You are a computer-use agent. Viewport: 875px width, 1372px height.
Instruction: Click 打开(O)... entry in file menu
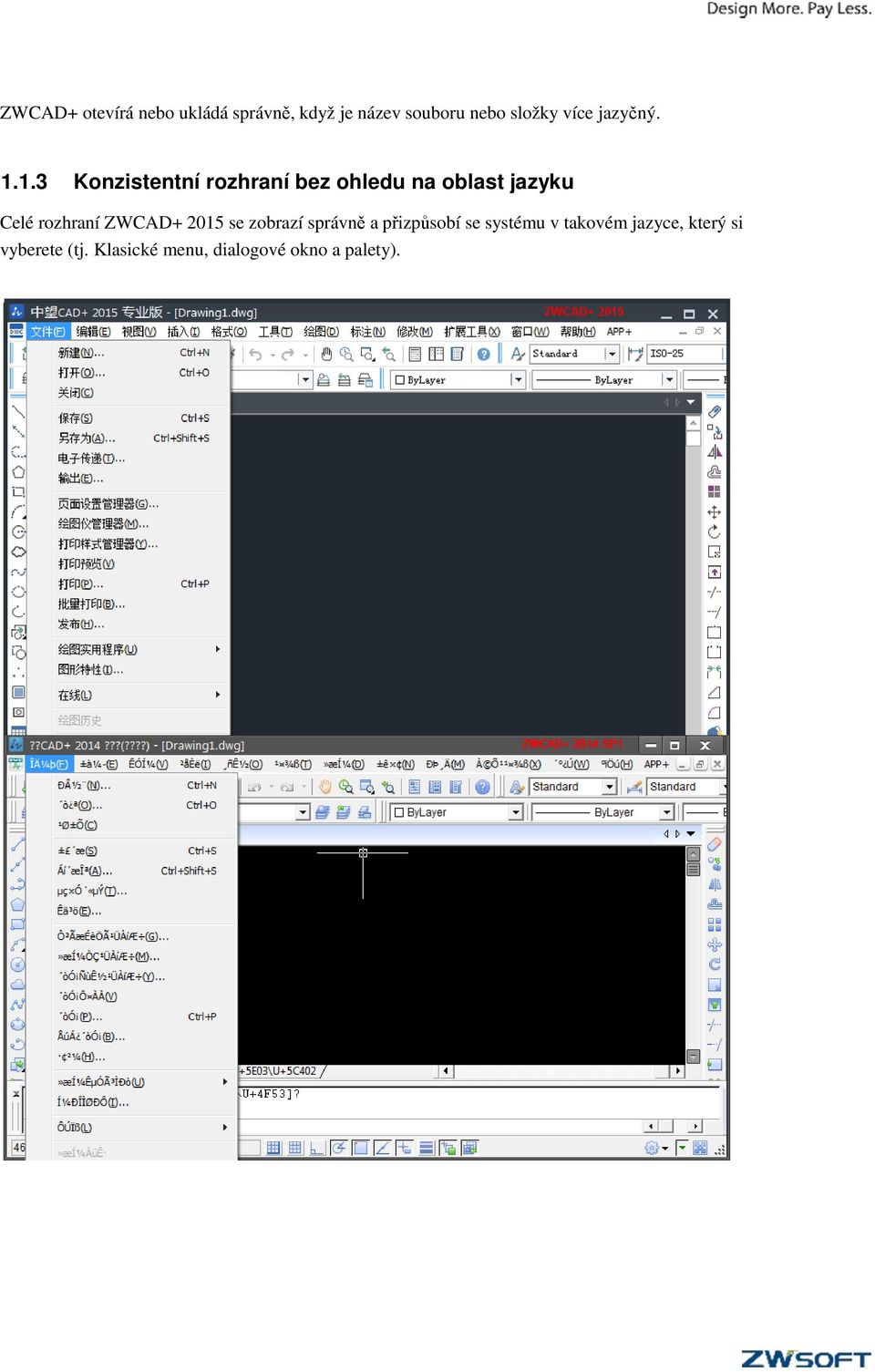pyautogui.click(x=133, y=373)
